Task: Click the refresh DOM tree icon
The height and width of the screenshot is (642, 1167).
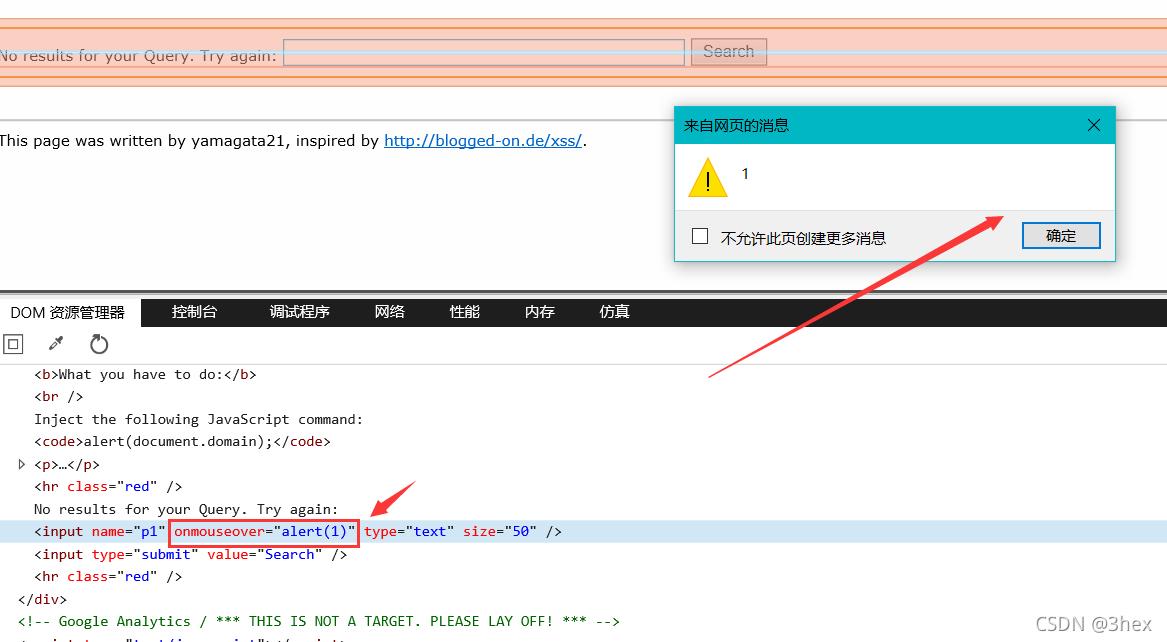Action: click(99, 344)
